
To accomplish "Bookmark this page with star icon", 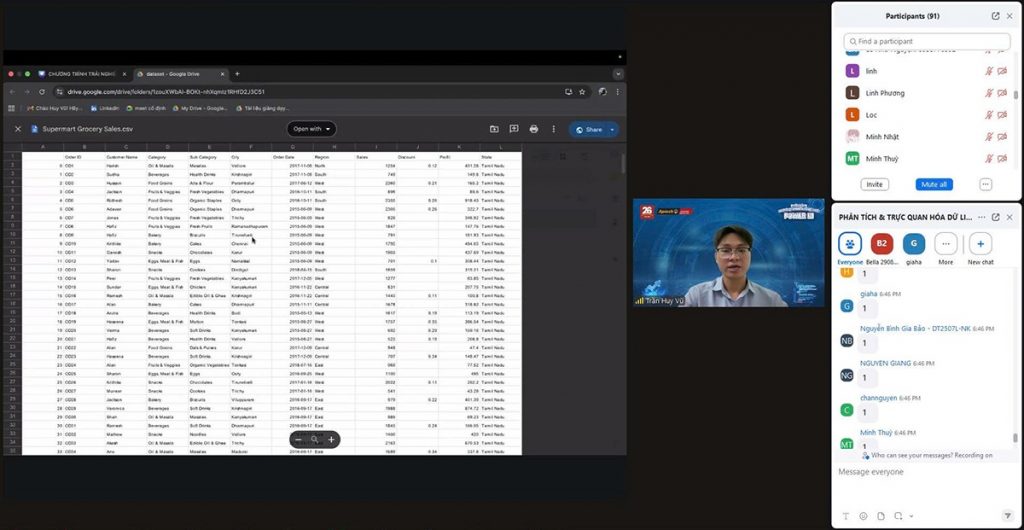I will coord(582,92).
